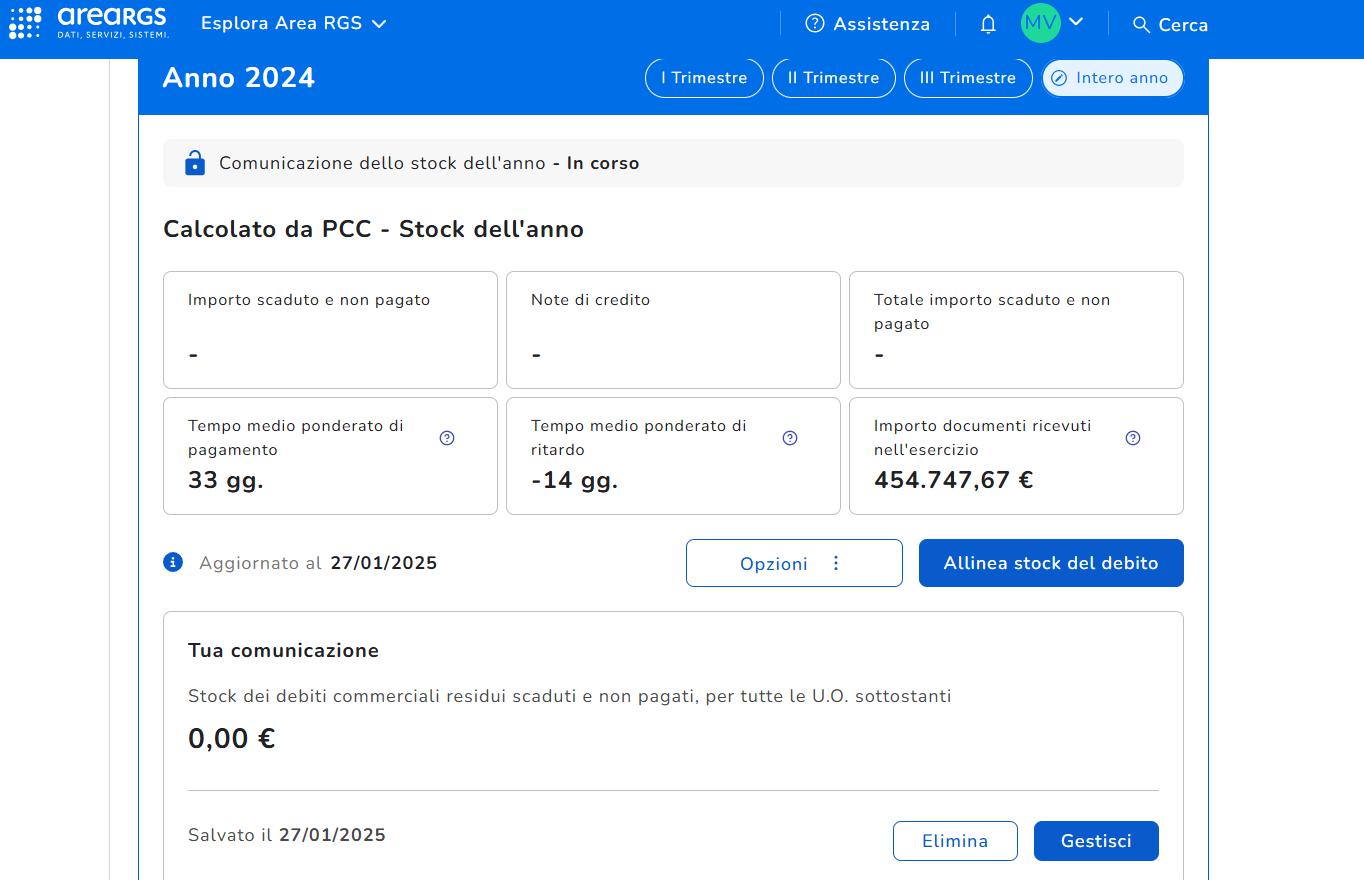The image size is (1364, 880).
Task: Open the apps grid icon
Action: click(25, 23)
